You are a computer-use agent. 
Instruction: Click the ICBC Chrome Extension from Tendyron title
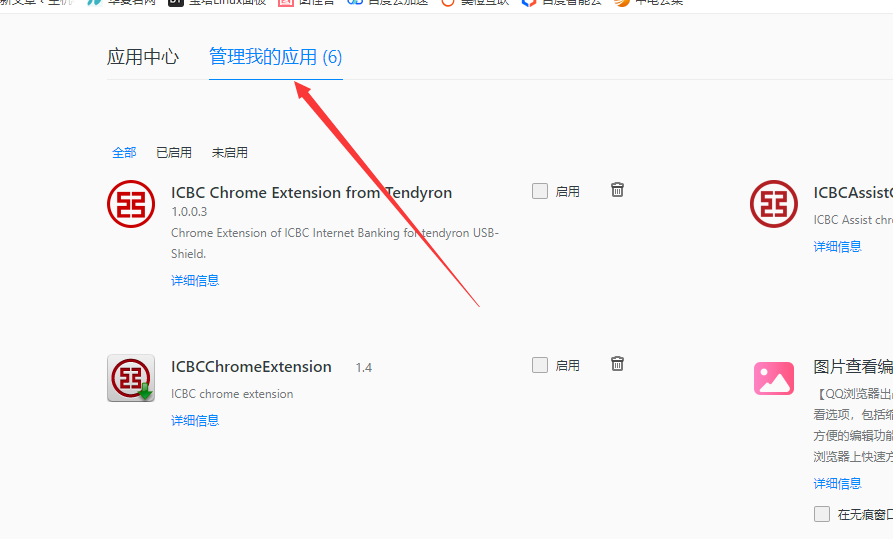tap(312, 193)
